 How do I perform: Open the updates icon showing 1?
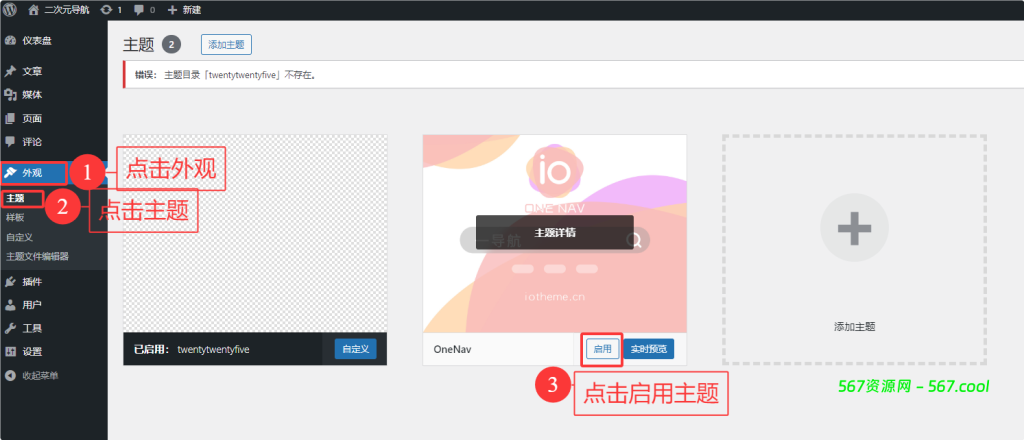click(106, 10)
